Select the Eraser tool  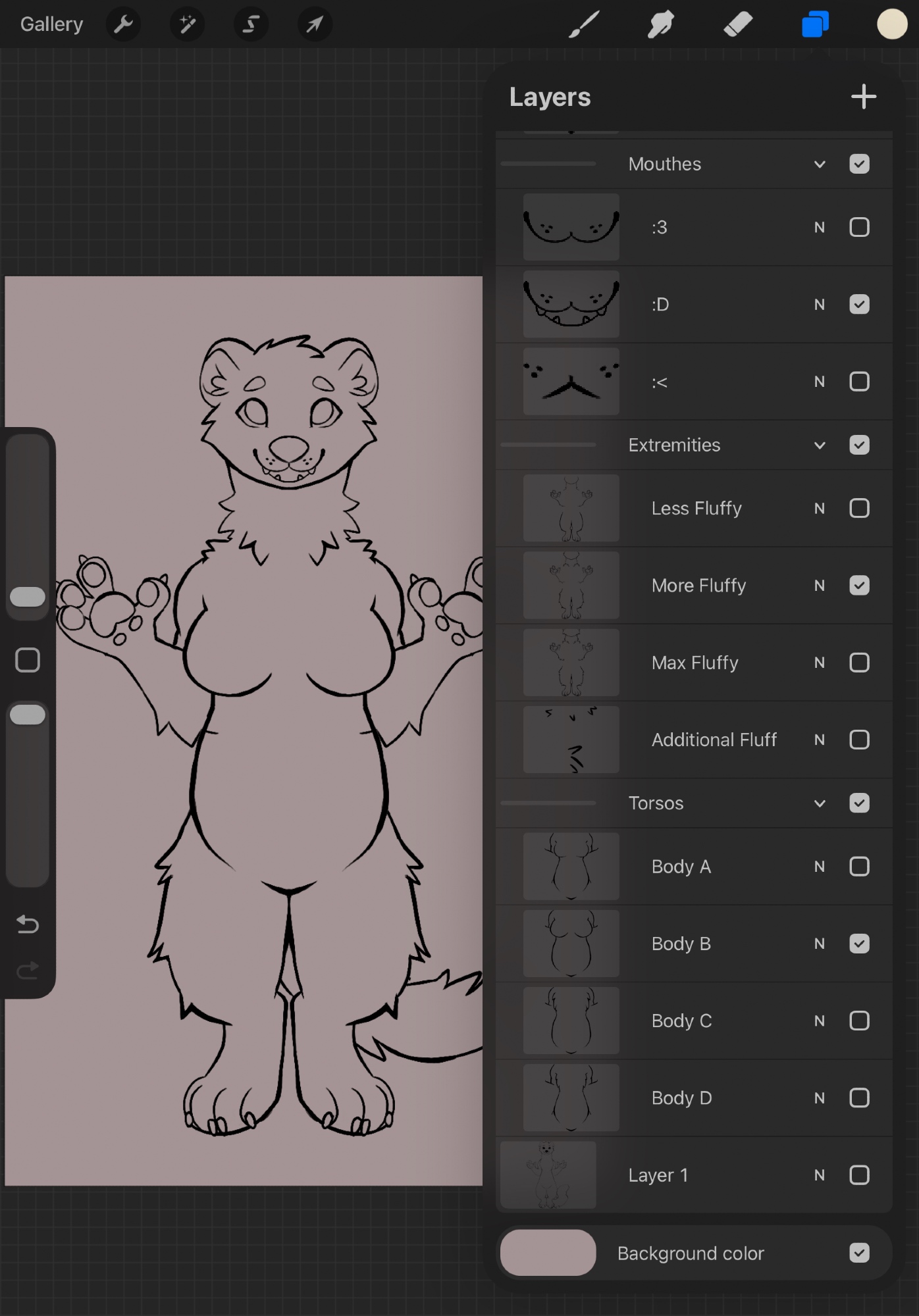coord(738,25)
